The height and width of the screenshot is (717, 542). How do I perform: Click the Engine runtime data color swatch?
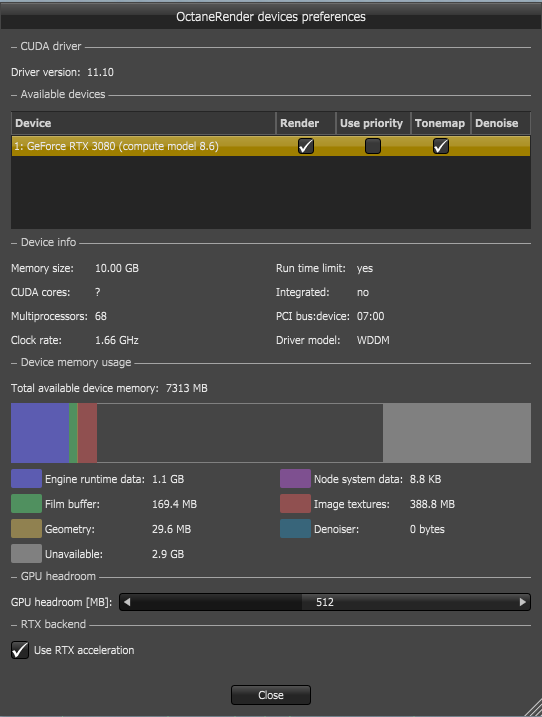point(27,479)
